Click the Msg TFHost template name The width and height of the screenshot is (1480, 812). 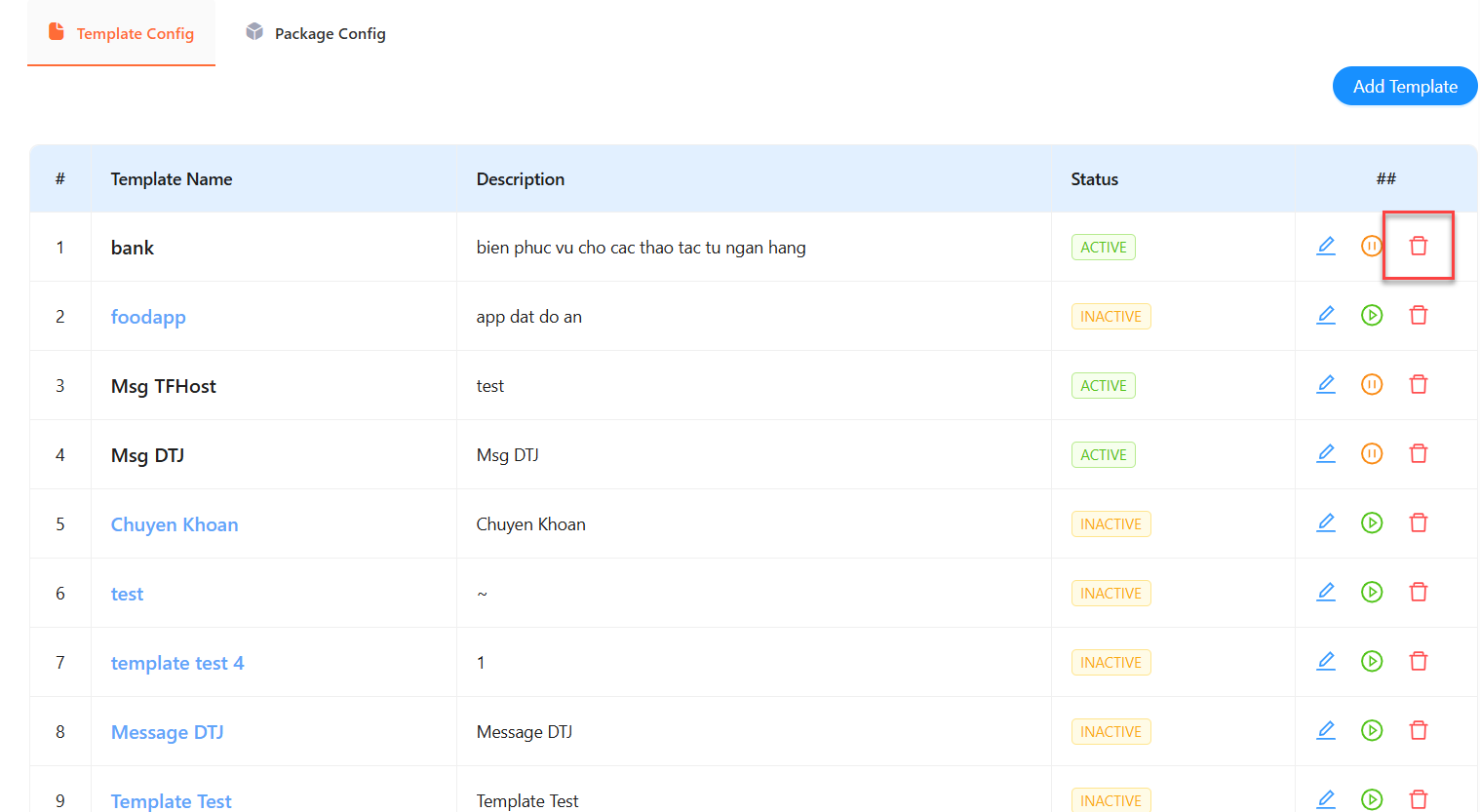(164, 386)
